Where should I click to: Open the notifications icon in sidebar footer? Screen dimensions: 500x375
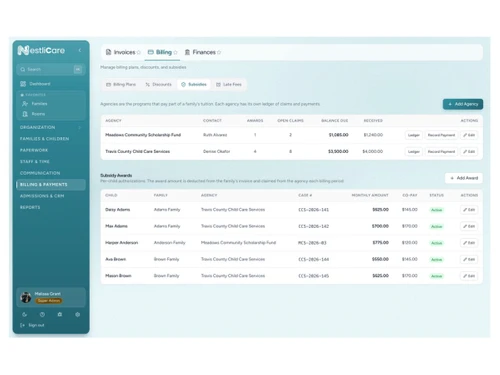60,314
